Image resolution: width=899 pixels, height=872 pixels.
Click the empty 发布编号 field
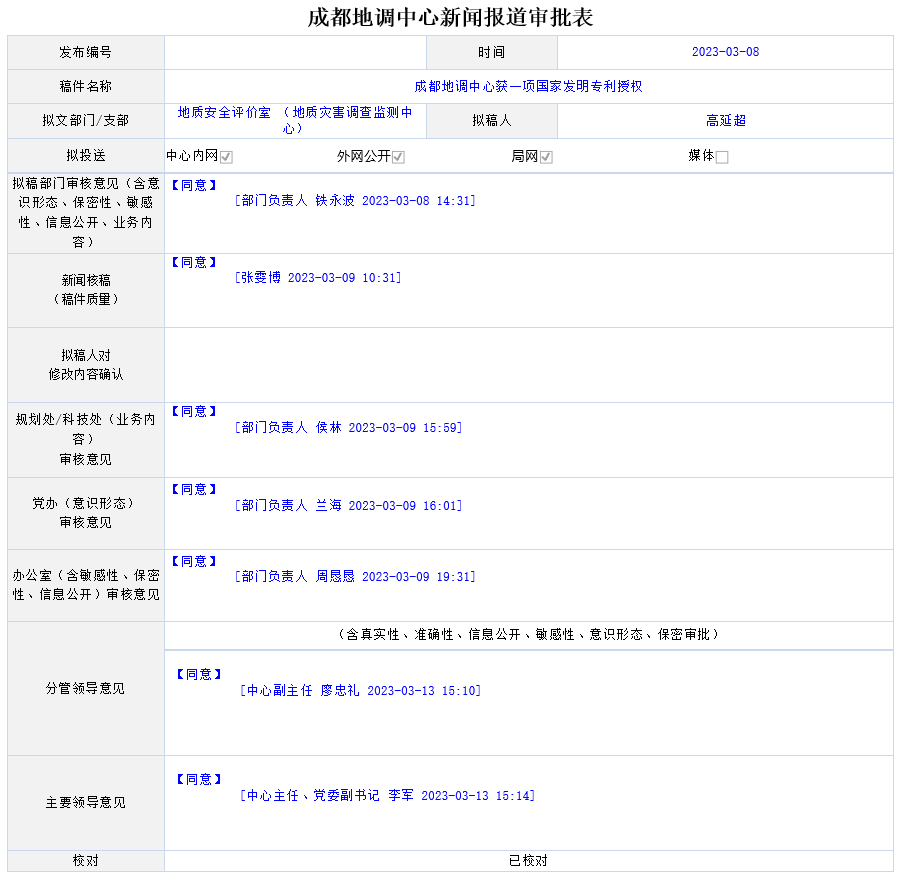coord(295,52)
